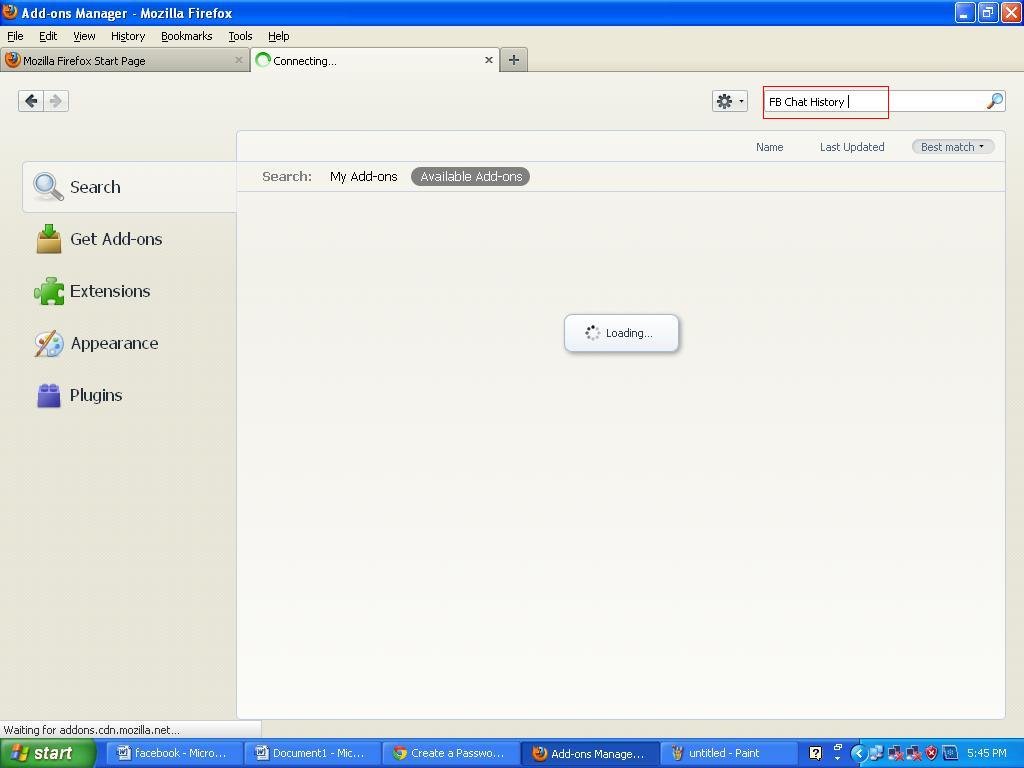Image resolution: width=1024 pixels, height=768 pixels.
Task: Sort results by Last Updated
Action: click(x=852, y=147)
